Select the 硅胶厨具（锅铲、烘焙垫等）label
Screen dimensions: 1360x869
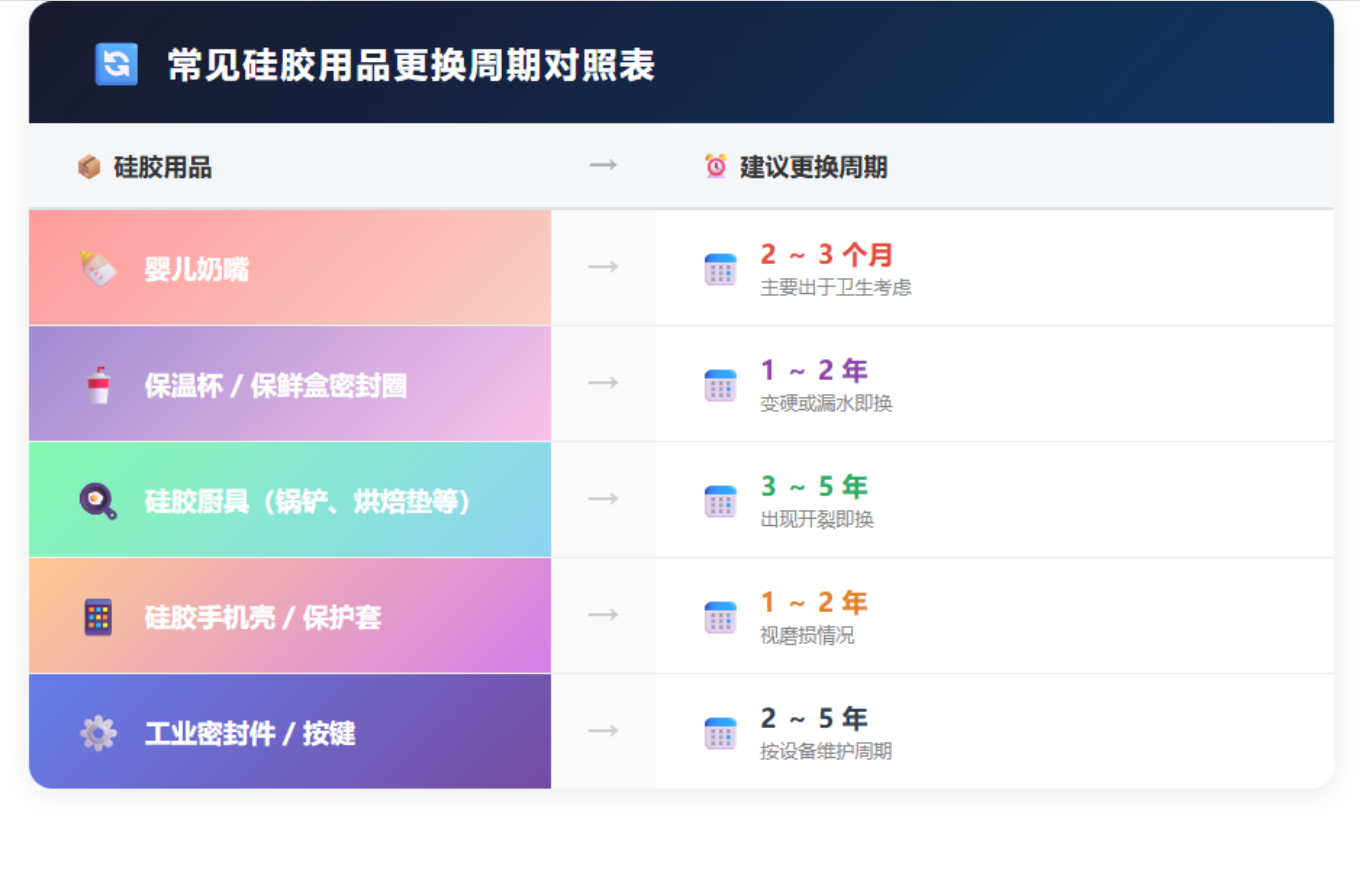tap(308, 502)
